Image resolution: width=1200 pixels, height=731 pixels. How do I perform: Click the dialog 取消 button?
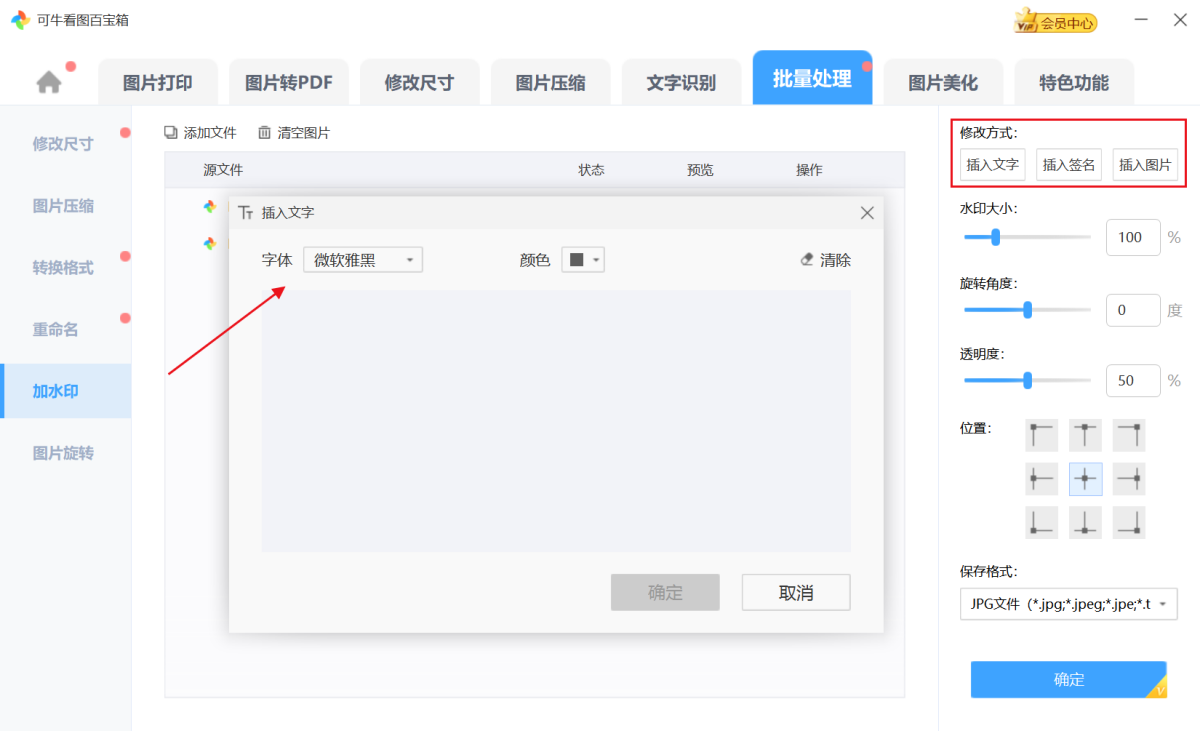click(796, 592)
